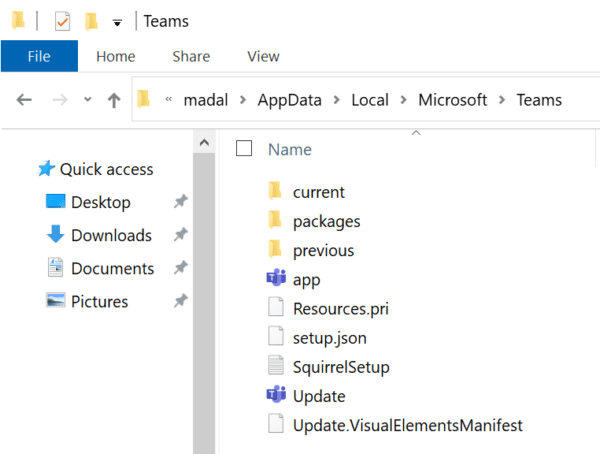Open the Recent locations dropdown chevron
600x454 pixels.
click(88, 100)
